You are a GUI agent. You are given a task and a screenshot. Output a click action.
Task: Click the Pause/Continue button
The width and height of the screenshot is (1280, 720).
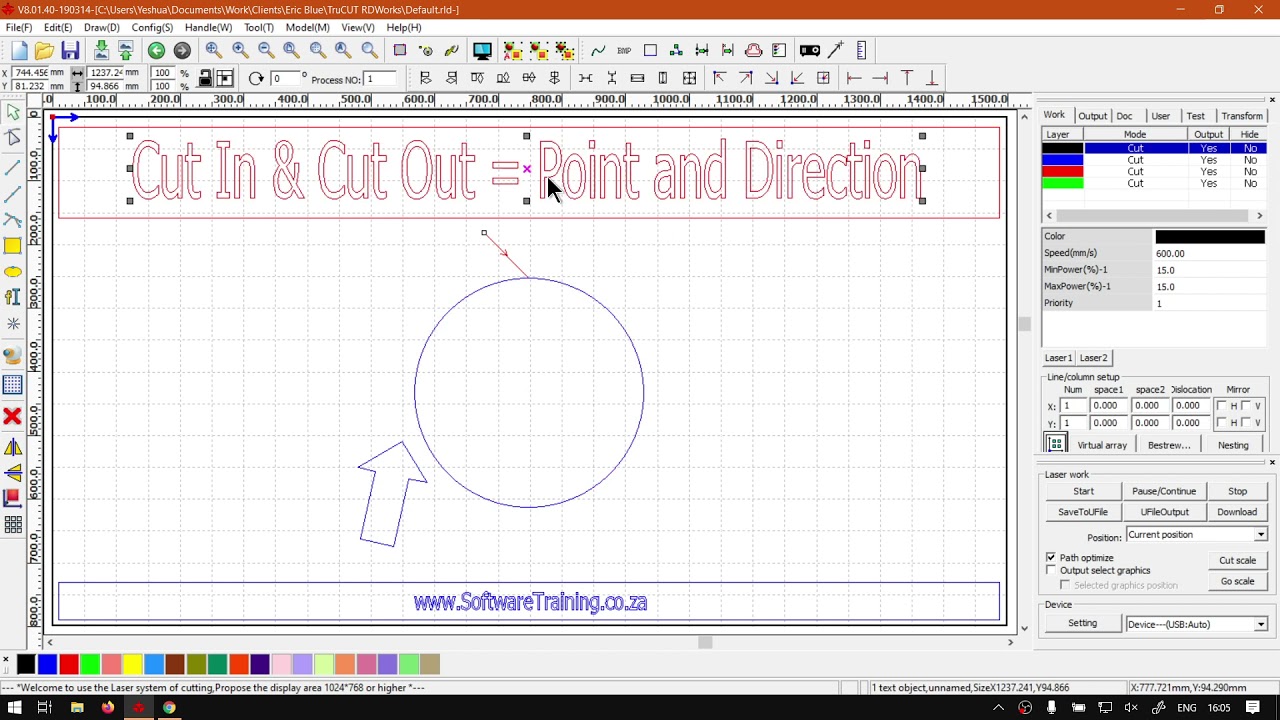tap(1164, 491)
